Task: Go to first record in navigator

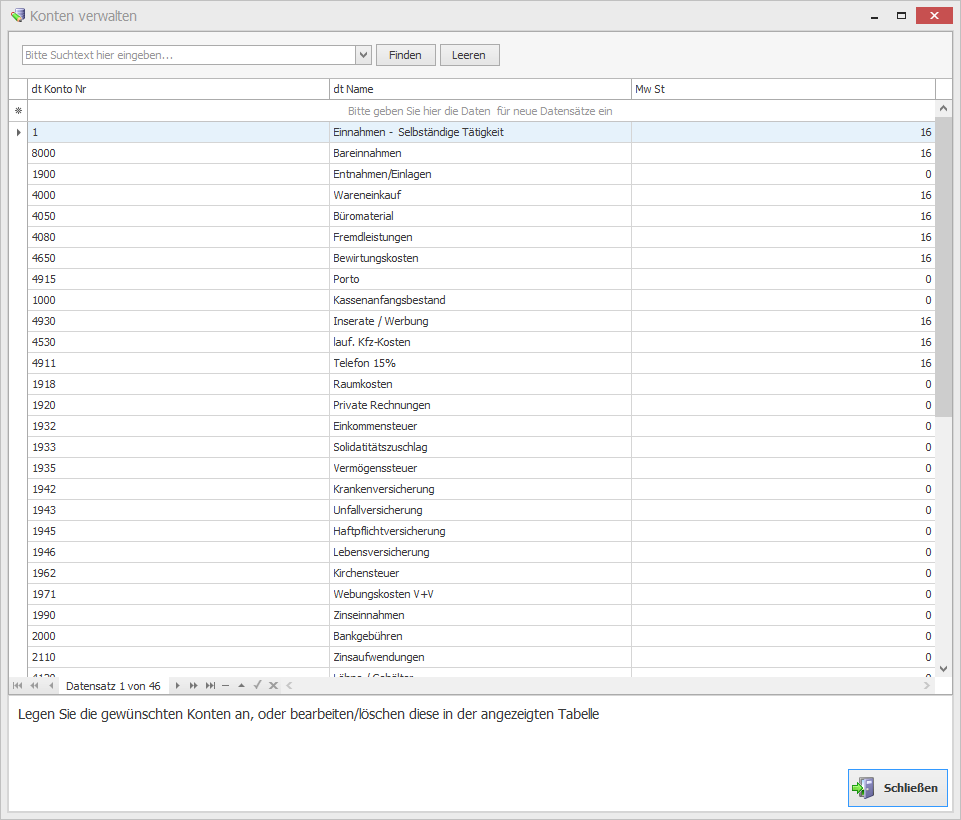Action: (17, 686)
